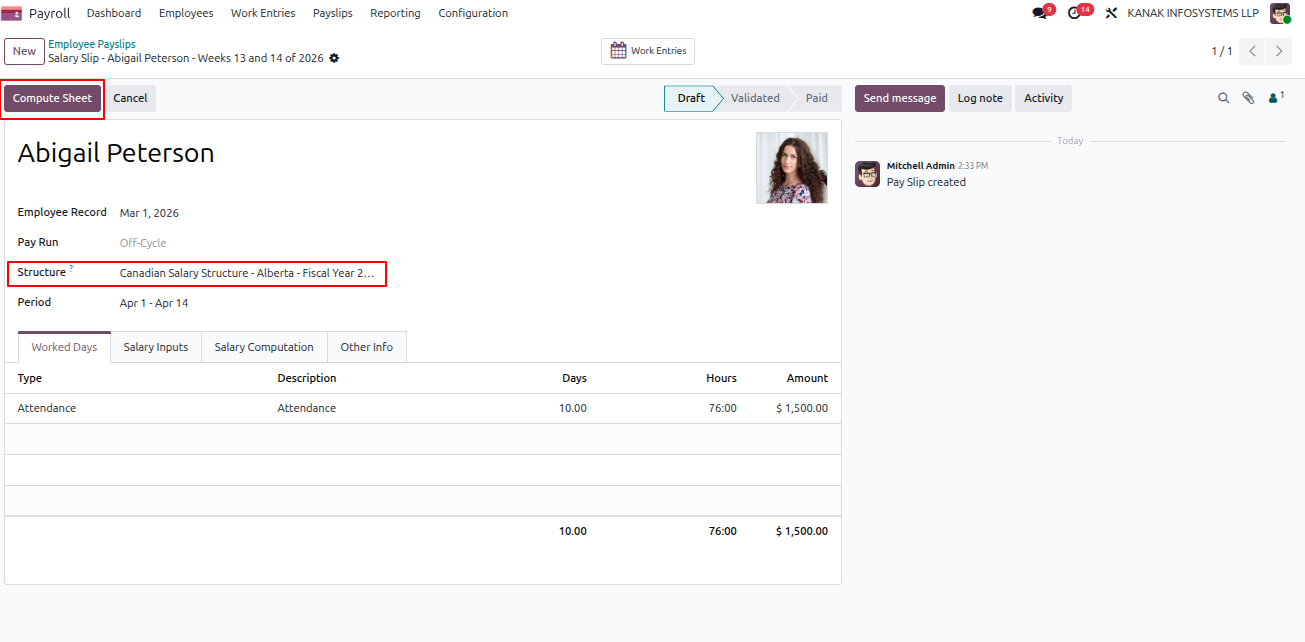Sort by the Days column header
This screenshot has width=1305, height=642.
(574, 378)
